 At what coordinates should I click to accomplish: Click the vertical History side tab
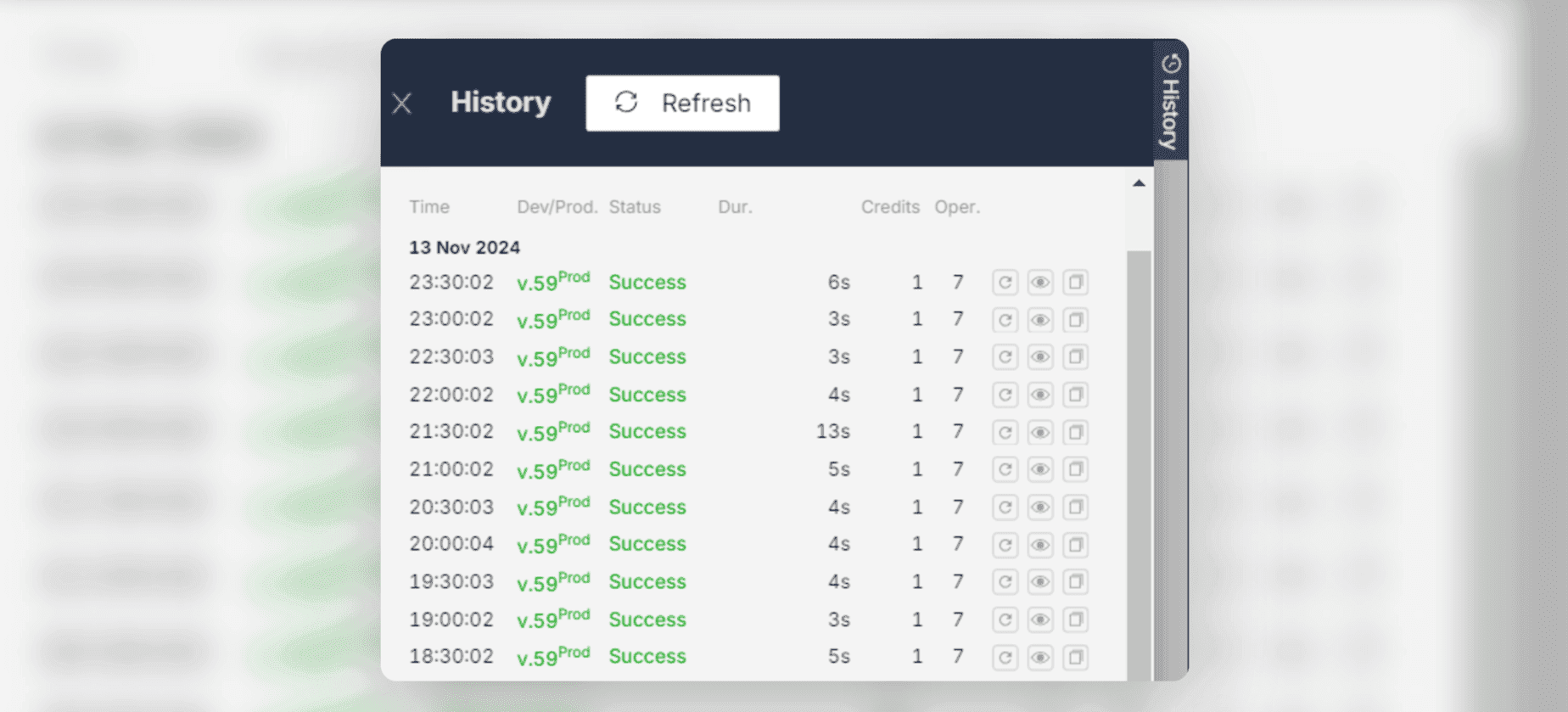[1171, 102]
